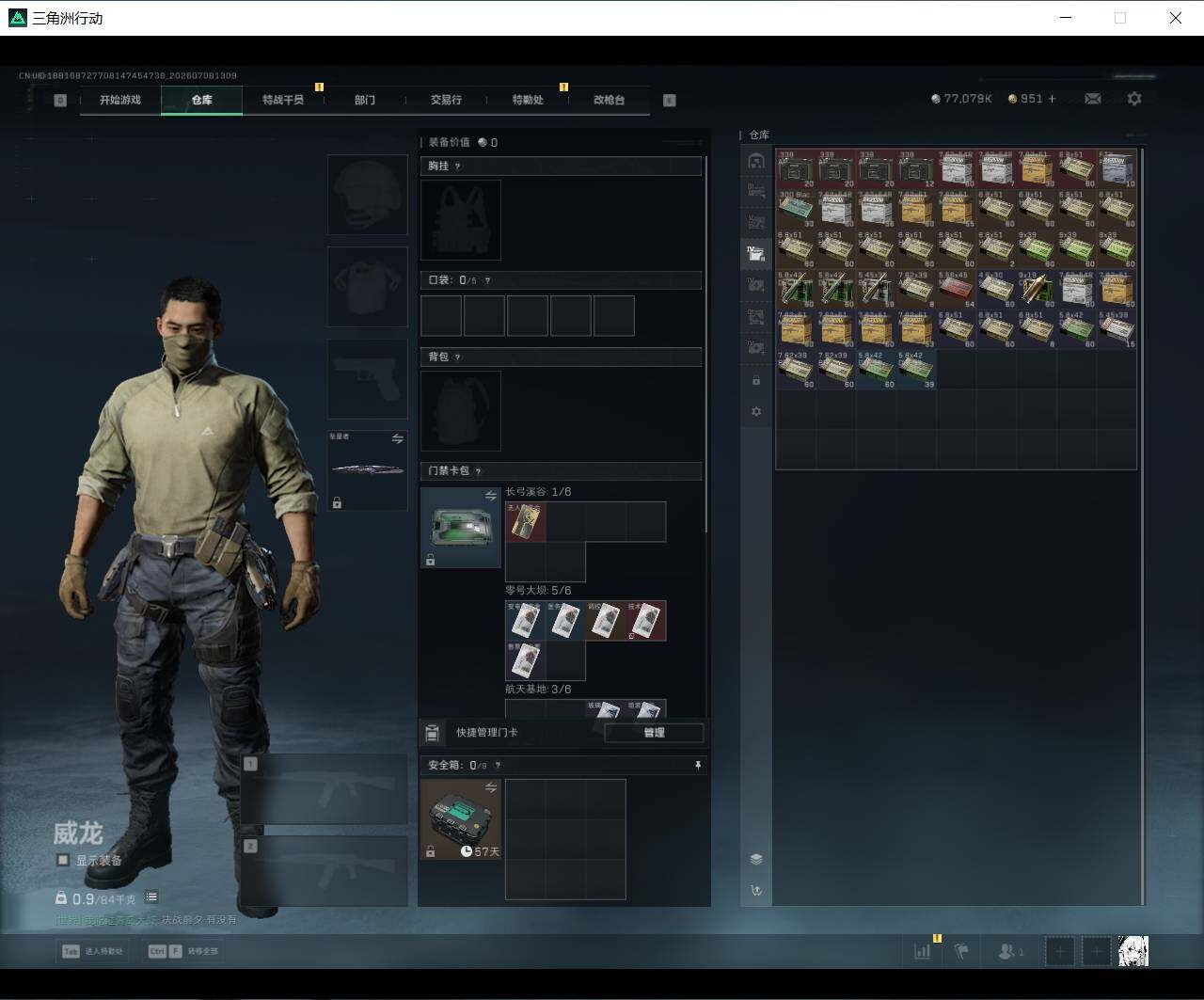The image size is (1204, 1000).
Task: Click the plus icon to add currency
Action: (x=1052, y=99)
